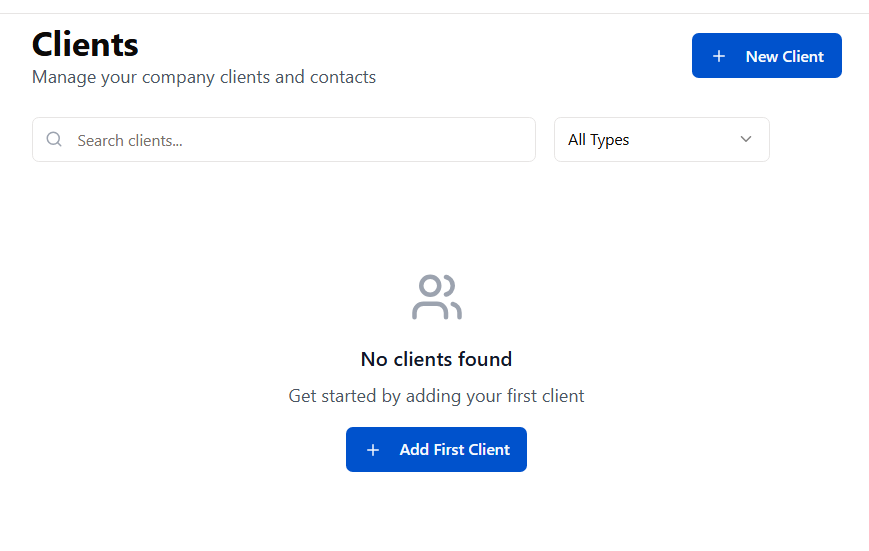Screen dimensions: 869x551
Task: Click the word "Types" in the filter box
Action: pyautogui.click(x=610, y=140)
